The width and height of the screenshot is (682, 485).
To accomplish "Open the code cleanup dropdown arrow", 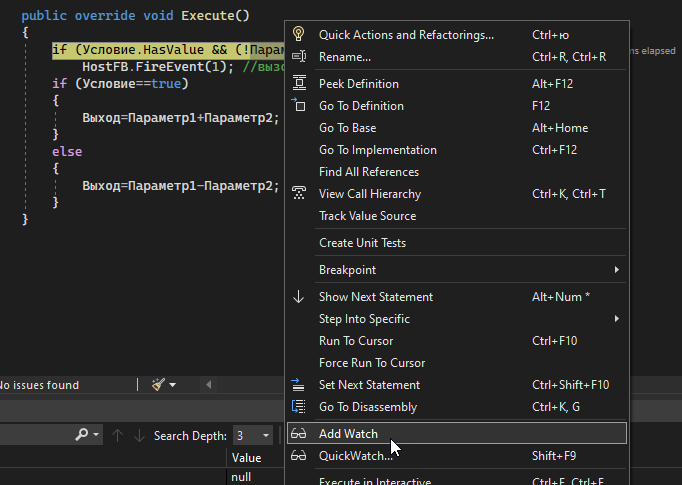I will [173, 385].
